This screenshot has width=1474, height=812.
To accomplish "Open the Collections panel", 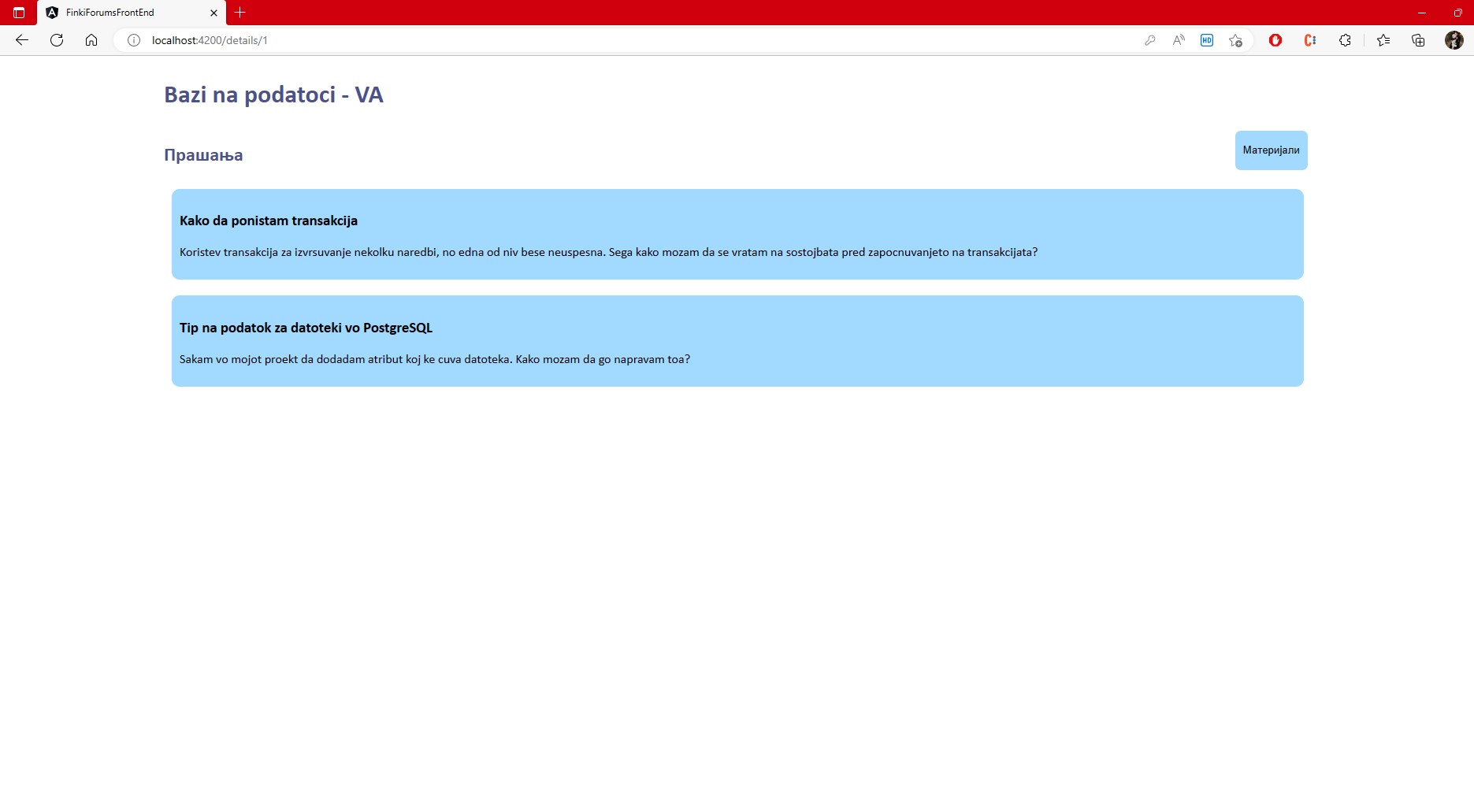I will [1418, 40].
